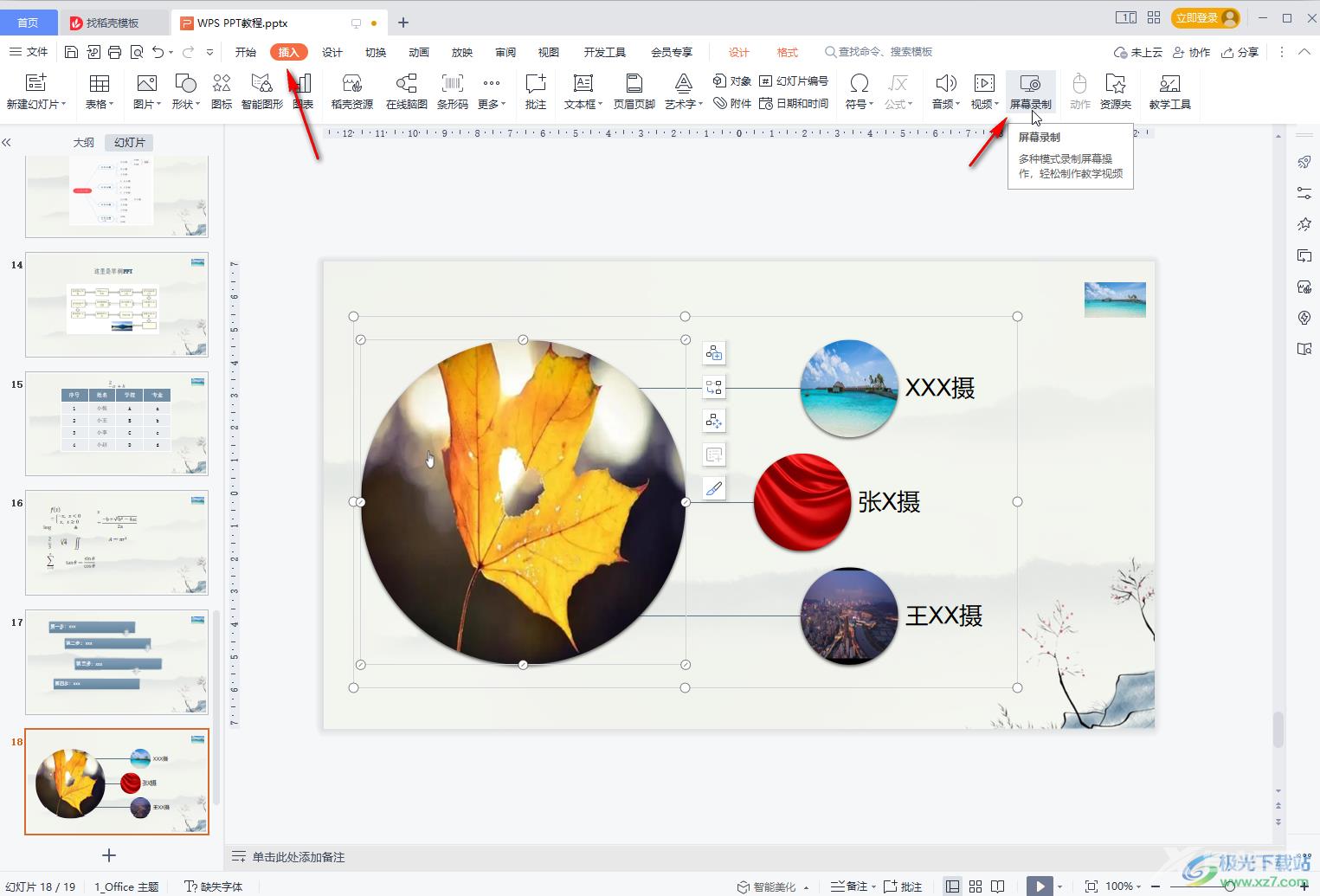This screenshot has width=1320, height=896.
Task: Toggle 备注 notes pane in status bar
Action: (x=853, y=886)
